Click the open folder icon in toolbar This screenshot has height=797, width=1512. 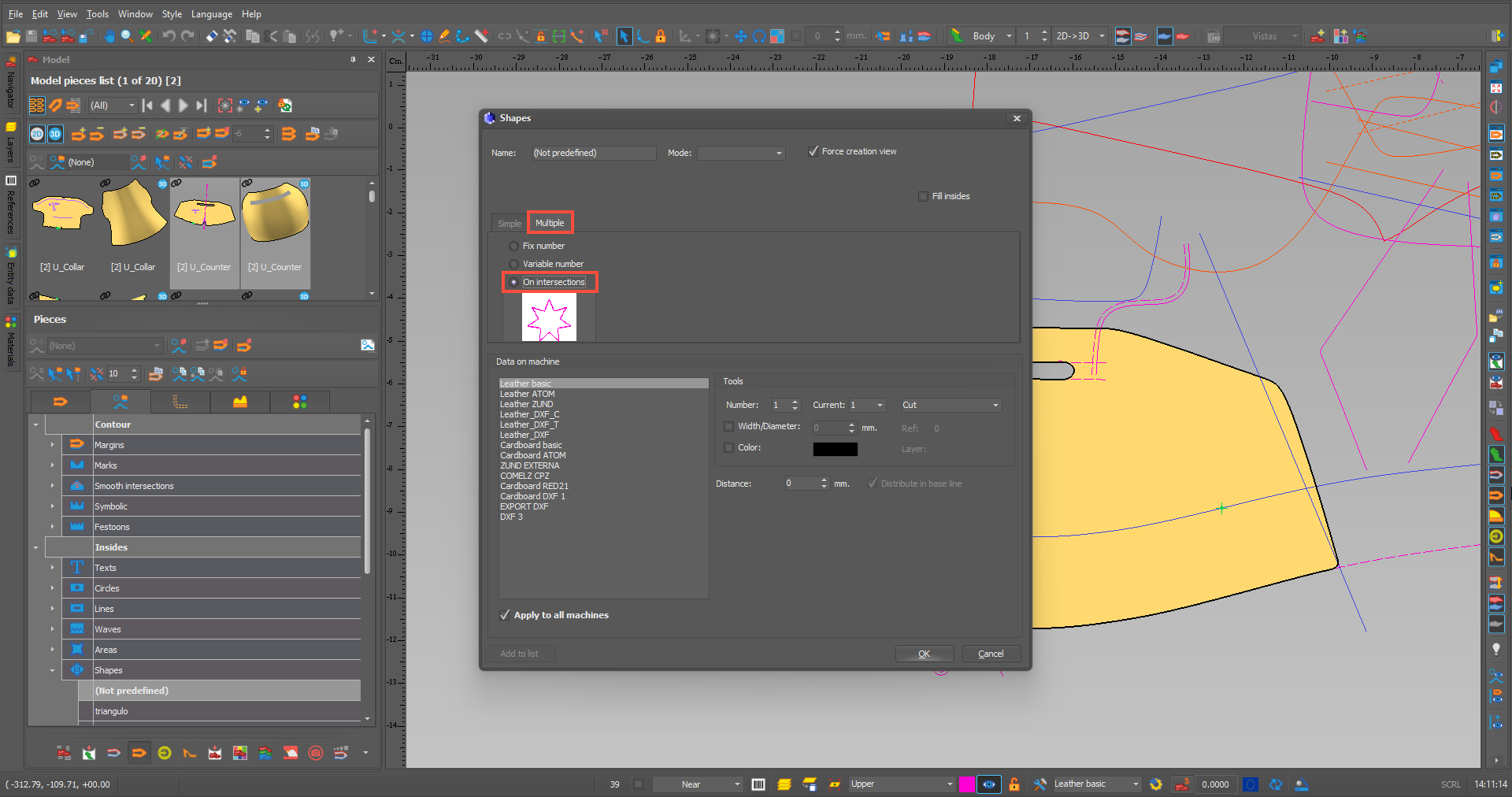[13, 36]
